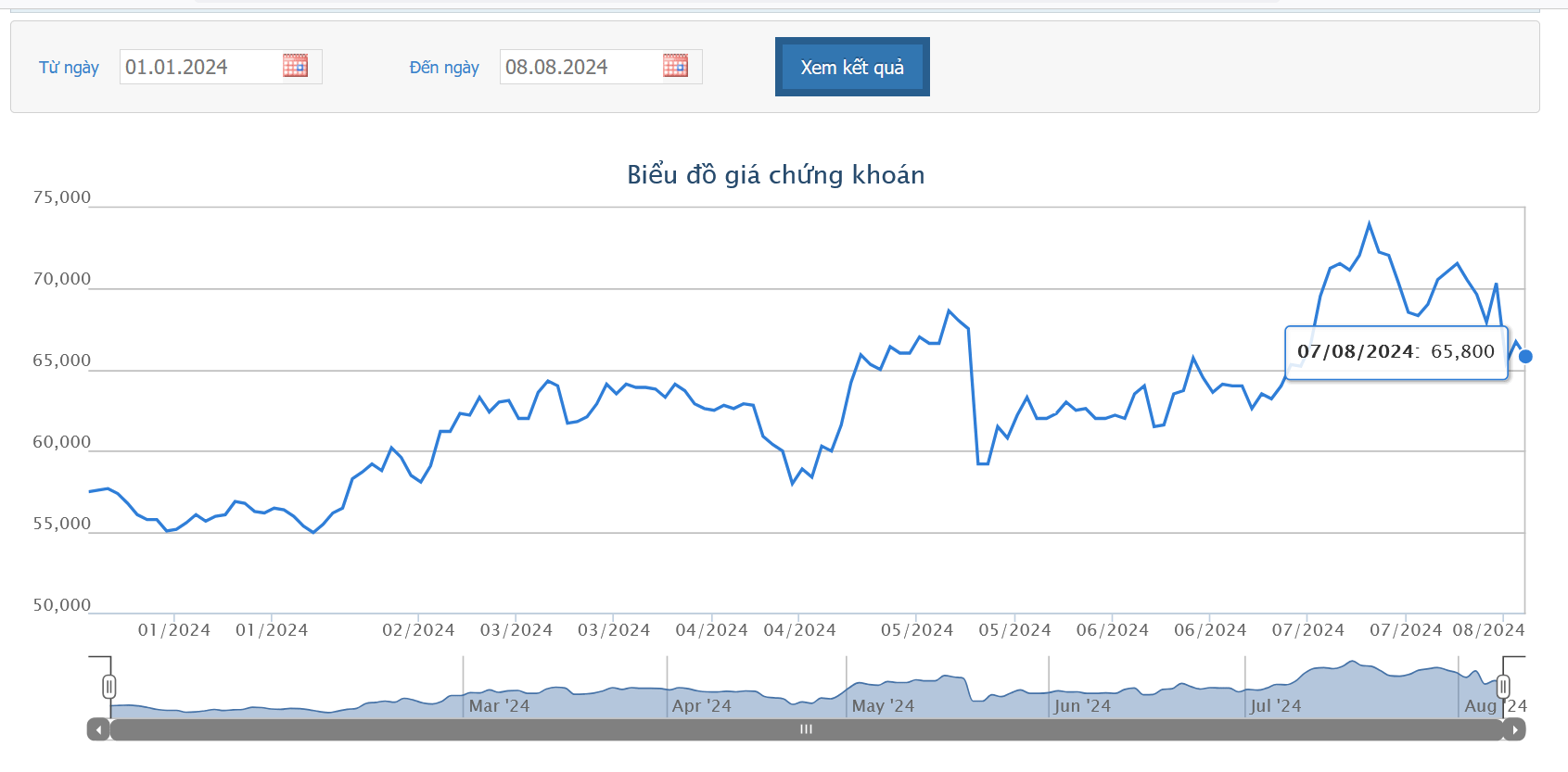Focus the start date field showing 01.01.2024
The image size is (1568, 772).
coord(200,67)
